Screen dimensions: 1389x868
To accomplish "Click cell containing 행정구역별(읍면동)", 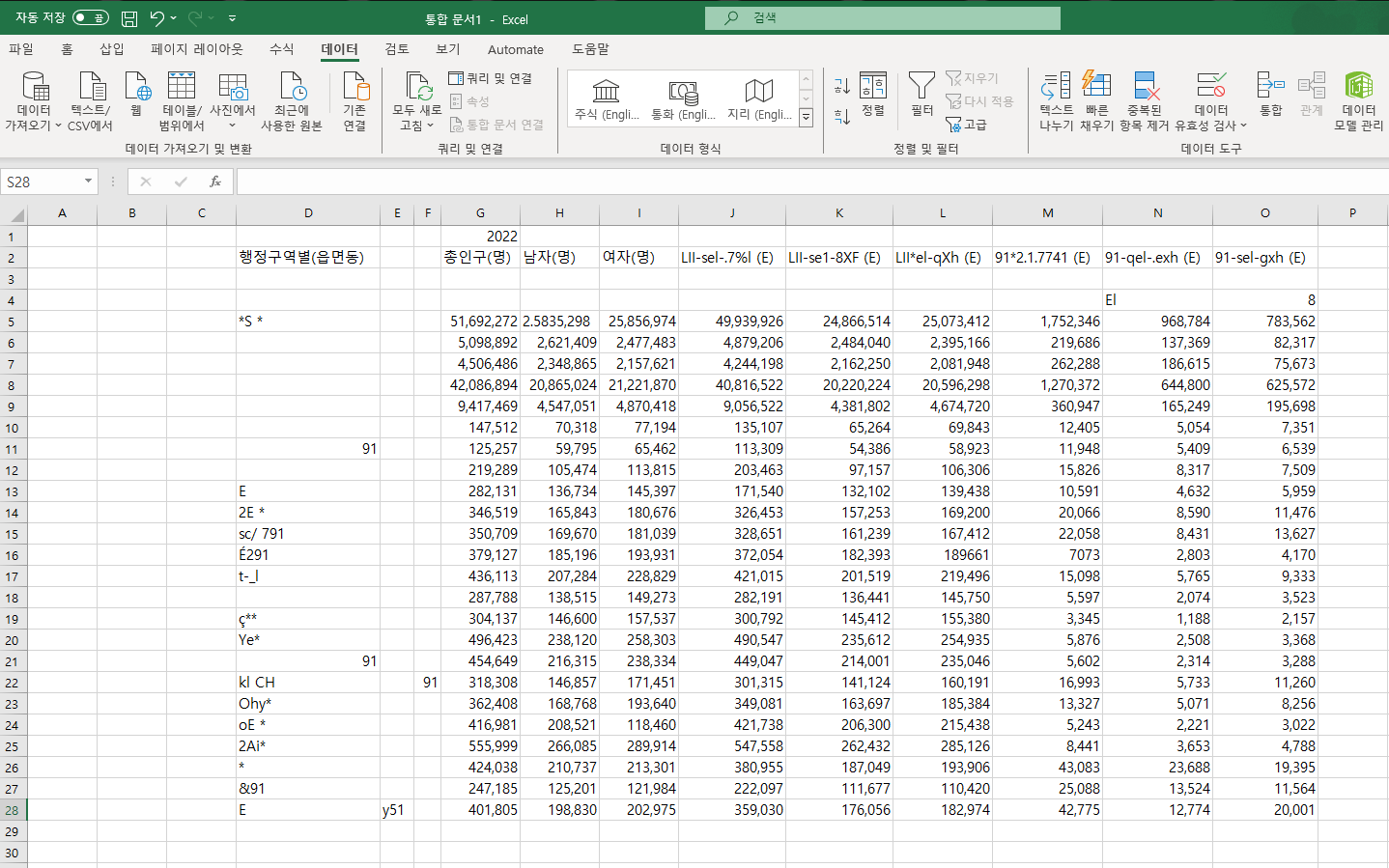I will coord(308,257).
